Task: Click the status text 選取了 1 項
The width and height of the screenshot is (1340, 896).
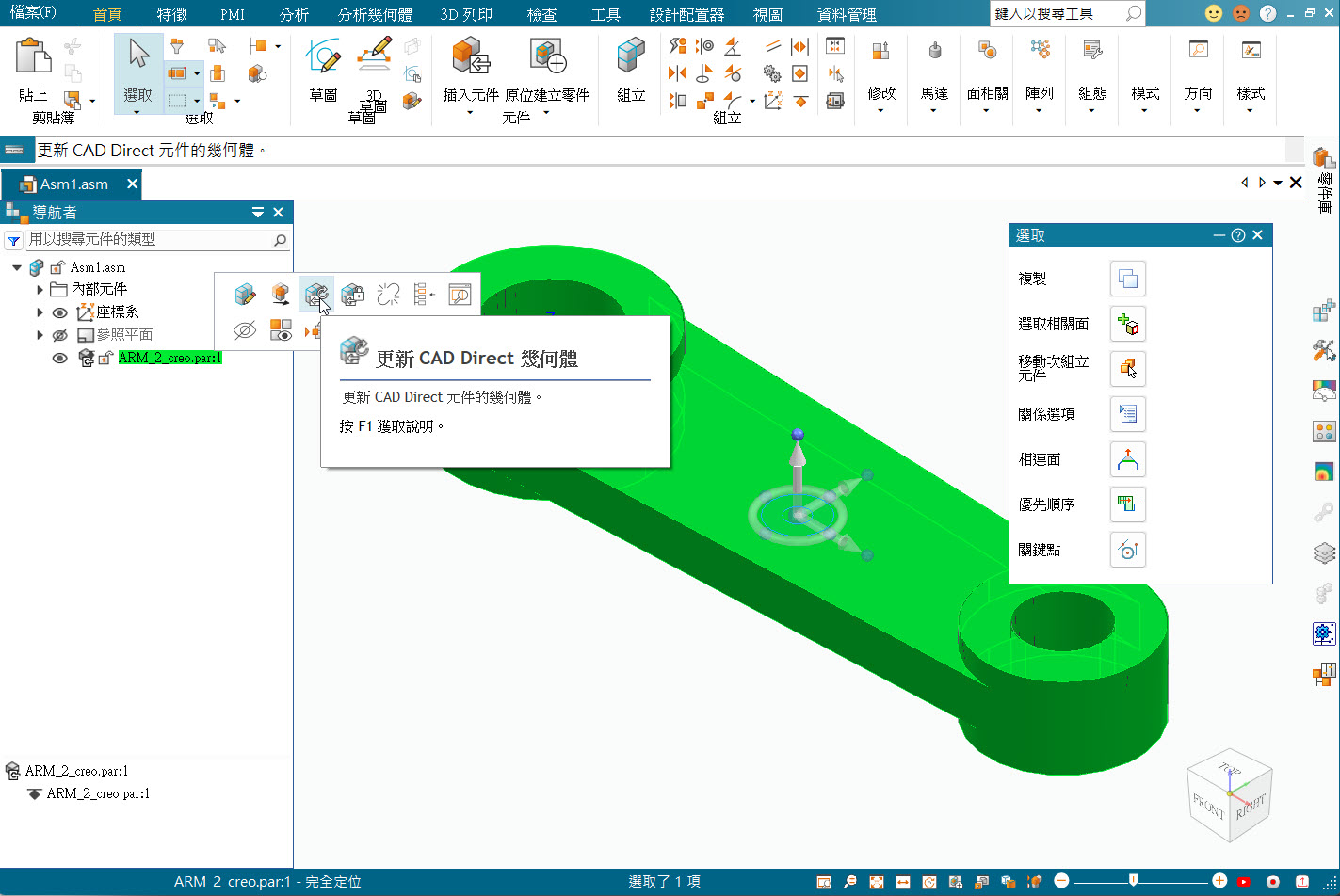Action: 665,882
